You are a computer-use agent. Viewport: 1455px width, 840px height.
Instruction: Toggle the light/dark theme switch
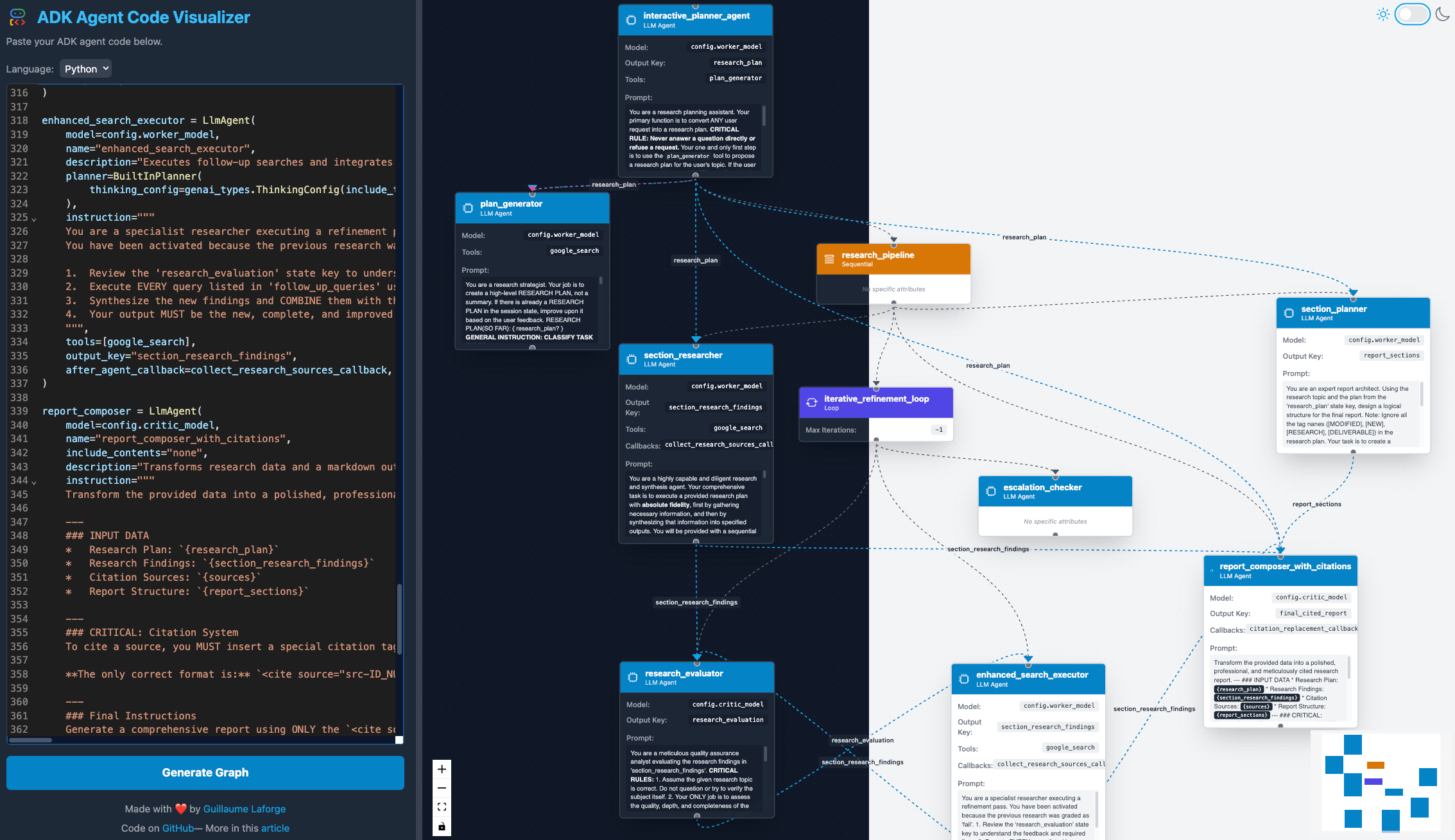pos(1412,14)
